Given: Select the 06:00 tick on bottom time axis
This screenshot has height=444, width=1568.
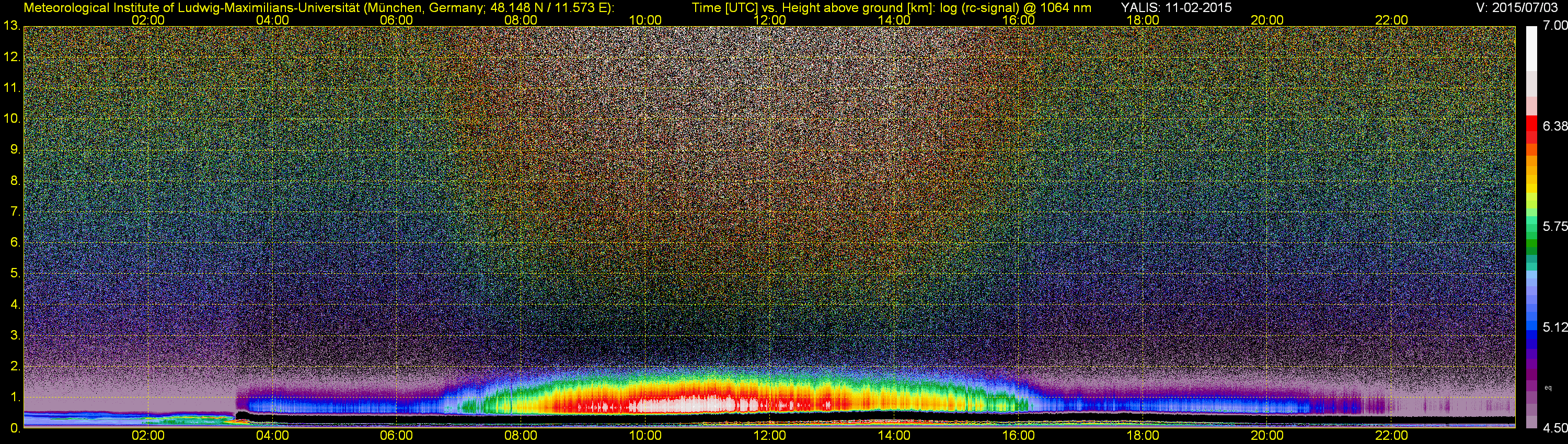Looking at the screenshot, I should 396,436.
